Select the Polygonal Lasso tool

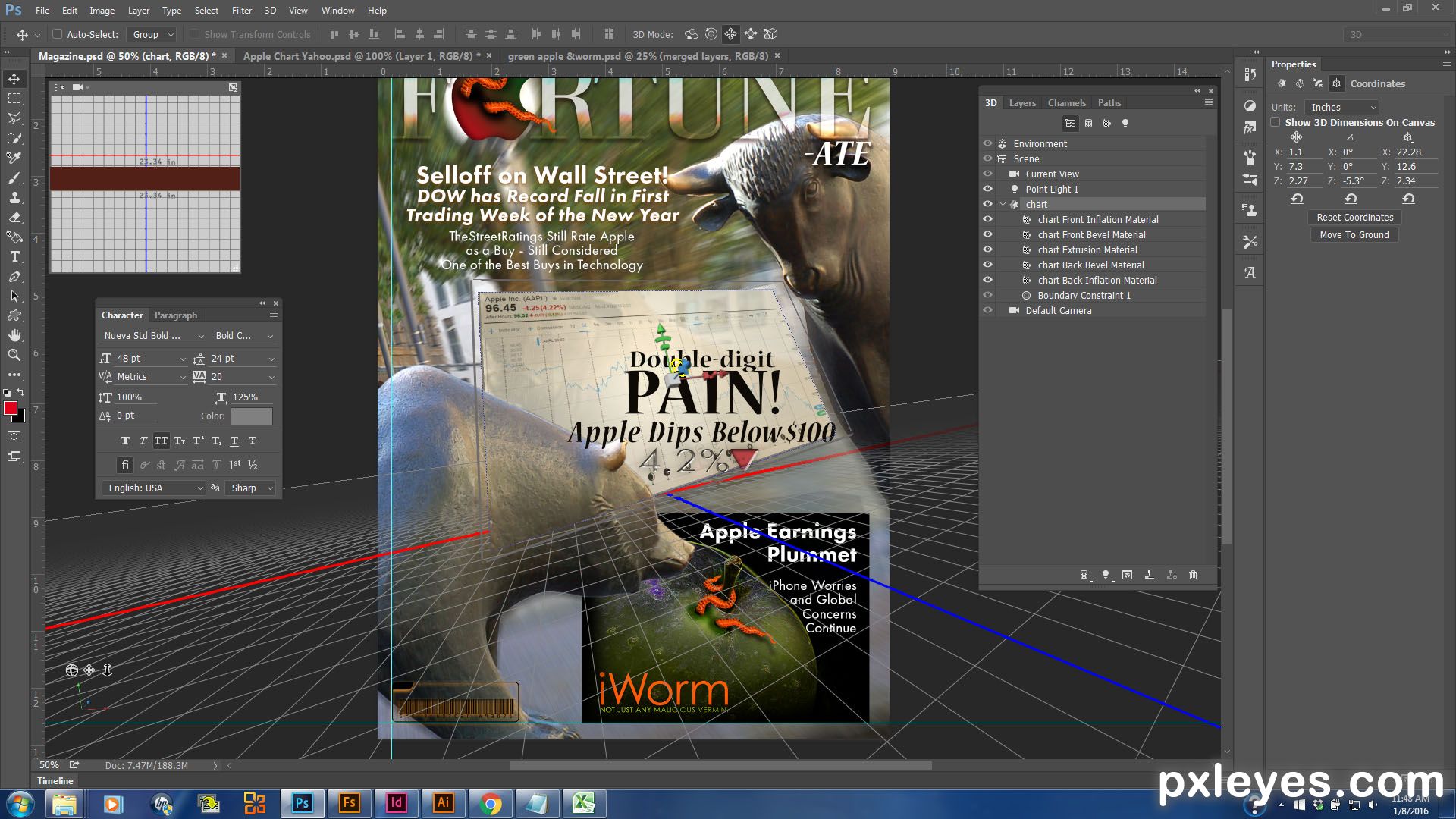[x=14, y=118]
